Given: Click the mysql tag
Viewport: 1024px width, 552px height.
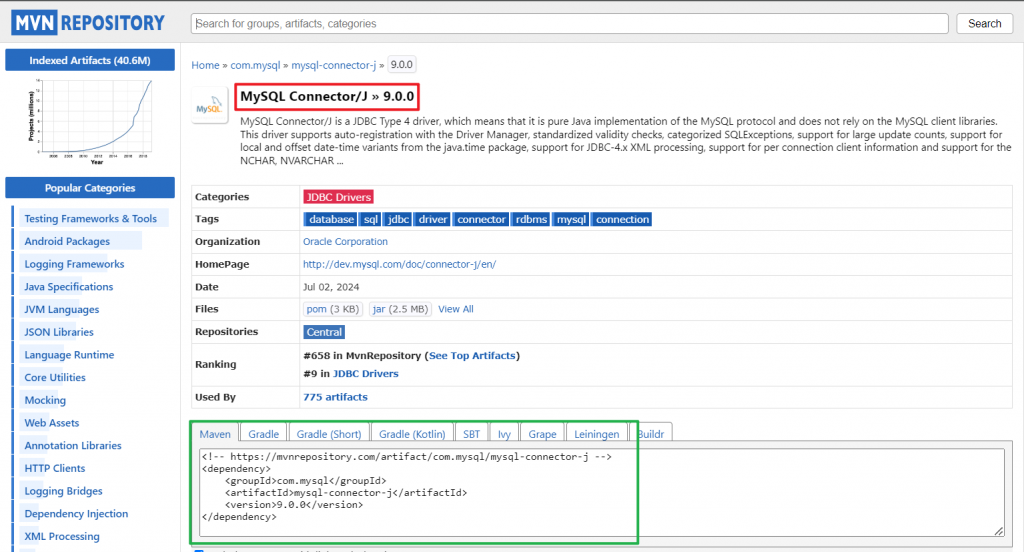Looking at the screenshot, I should pos(571,219).
